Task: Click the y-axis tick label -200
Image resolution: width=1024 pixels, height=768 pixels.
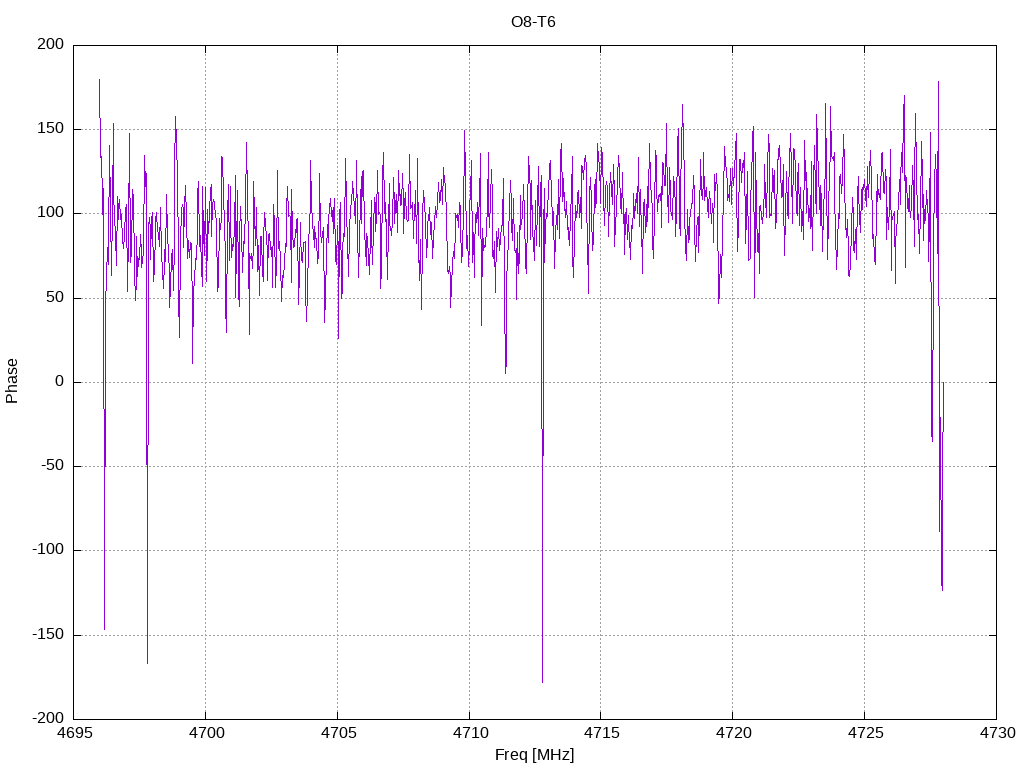Action: 48,718
